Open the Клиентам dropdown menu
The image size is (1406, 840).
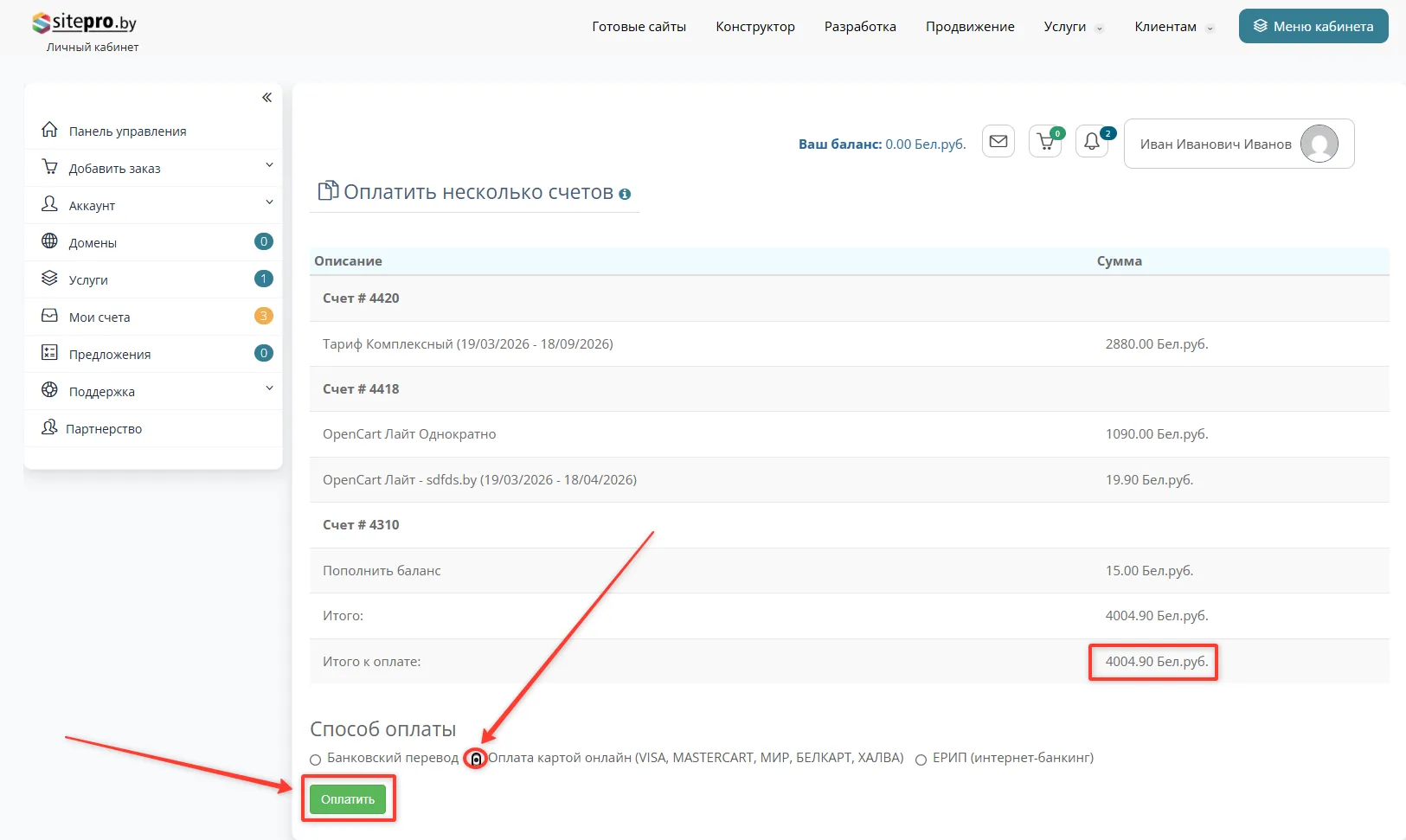tap(1173, 27)
